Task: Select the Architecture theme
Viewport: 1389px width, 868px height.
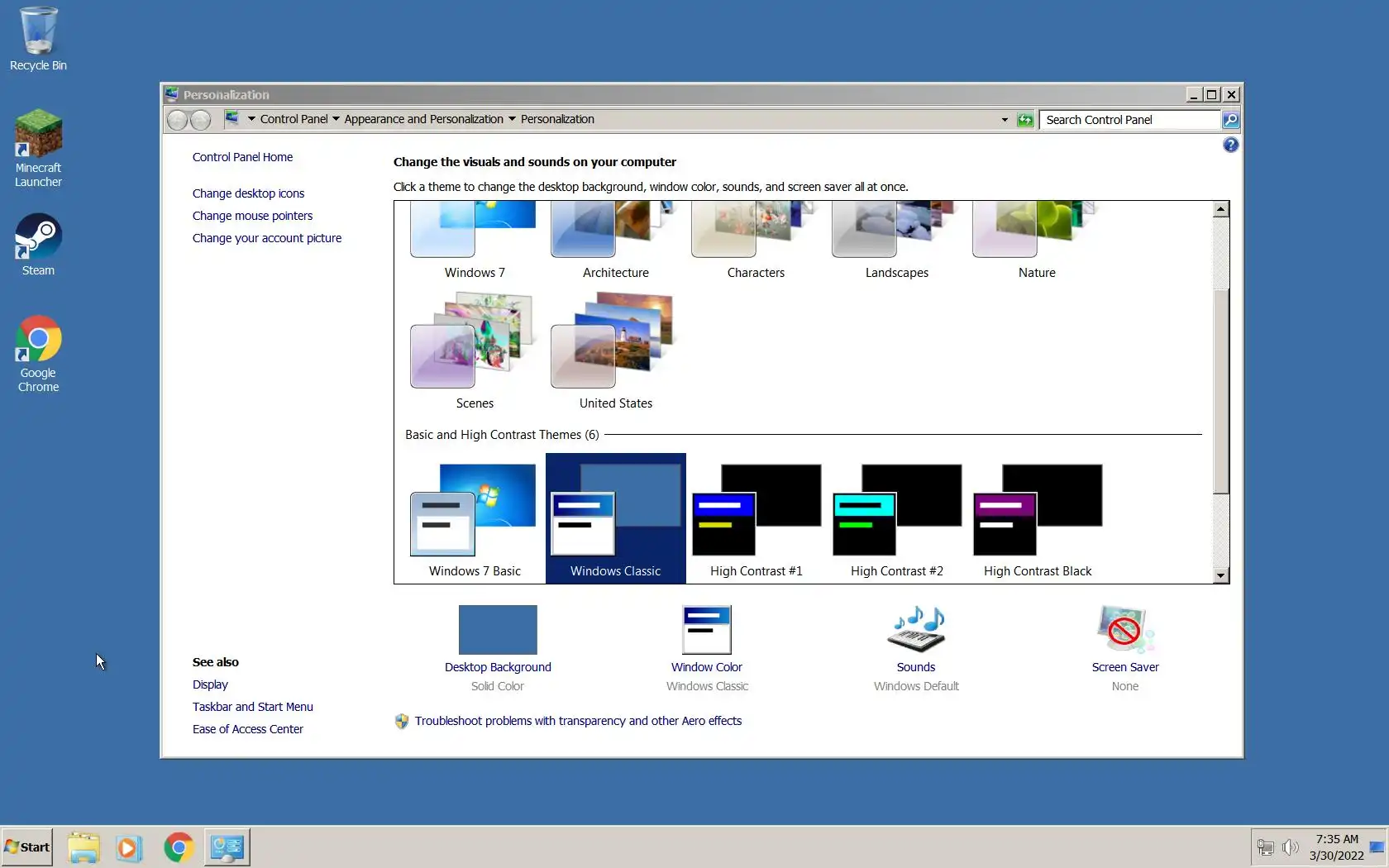Action: [615, 241]
